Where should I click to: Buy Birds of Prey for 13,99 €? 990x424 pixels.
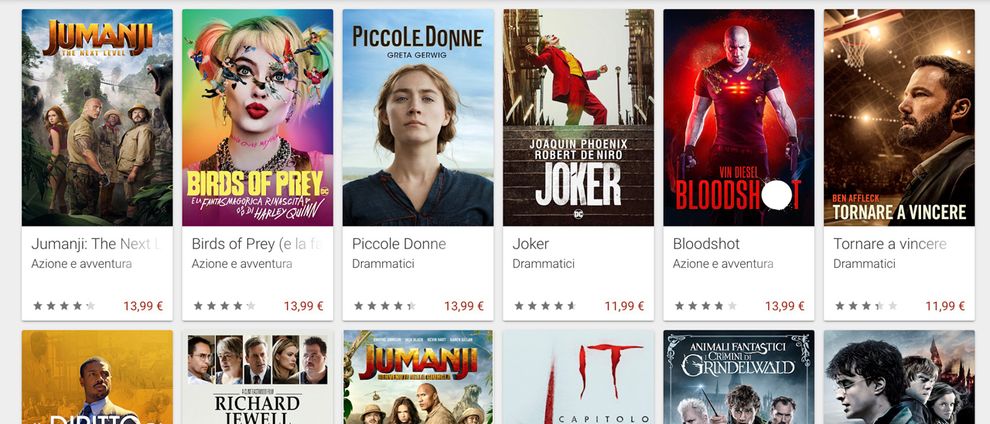pos(303,306)
